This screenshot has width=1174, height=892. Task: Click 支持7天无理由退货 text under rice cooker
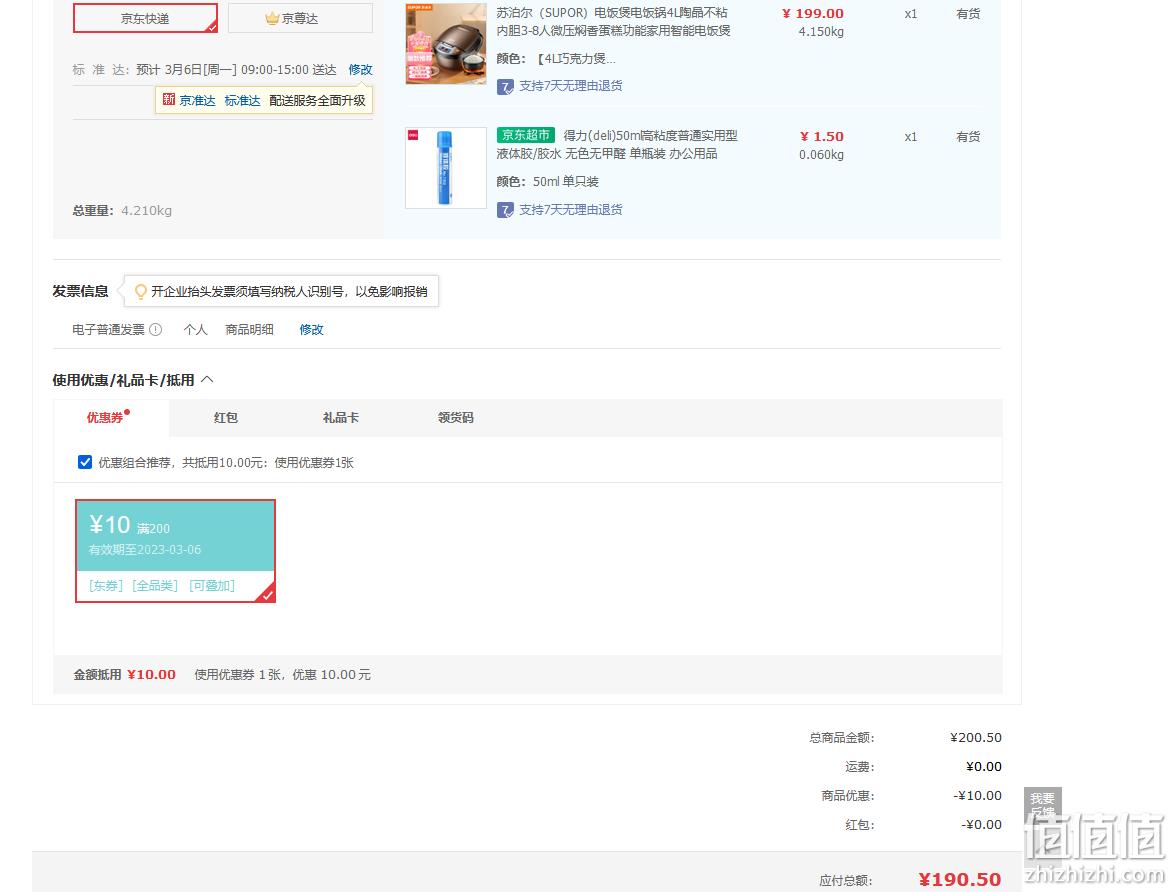tap(571, 86)
